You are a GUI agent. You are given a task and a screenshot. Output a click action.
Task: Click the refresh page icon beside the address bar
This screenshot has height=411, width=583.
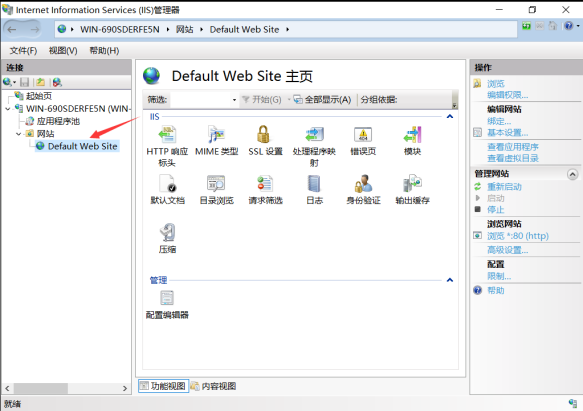coord(526,26)
